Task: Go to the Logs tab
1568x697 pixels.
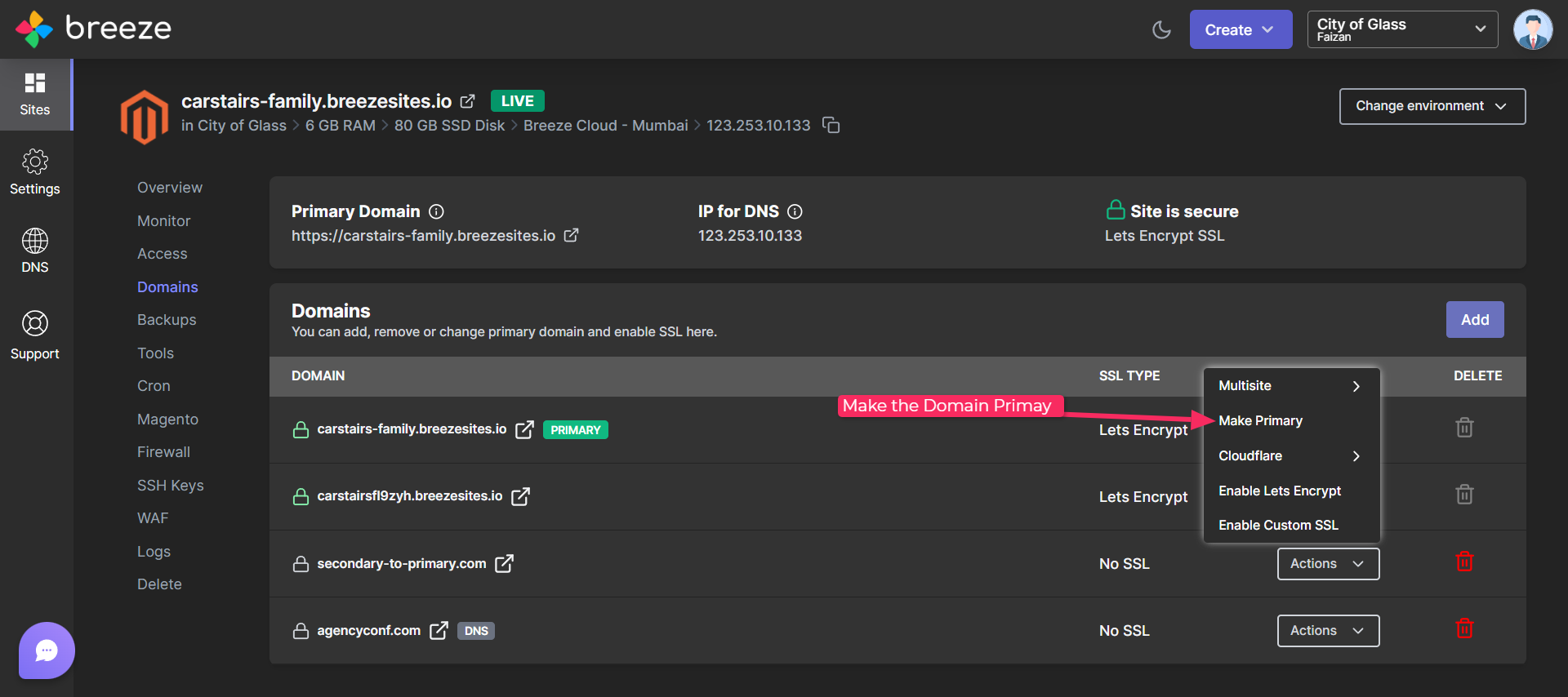Action: click(154, 552)
